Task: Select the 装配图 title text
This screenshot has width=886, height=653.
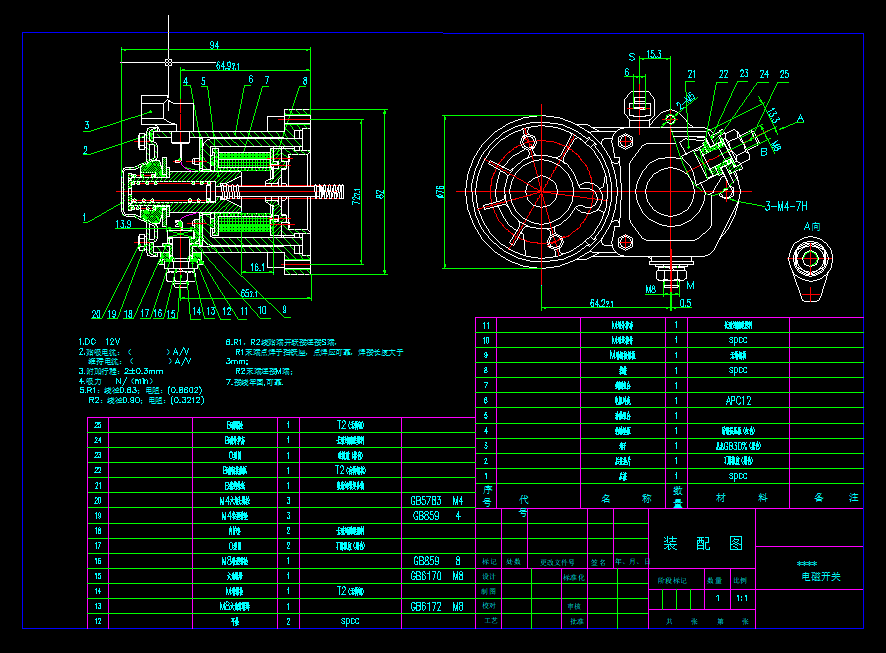Action: point(703,540)
